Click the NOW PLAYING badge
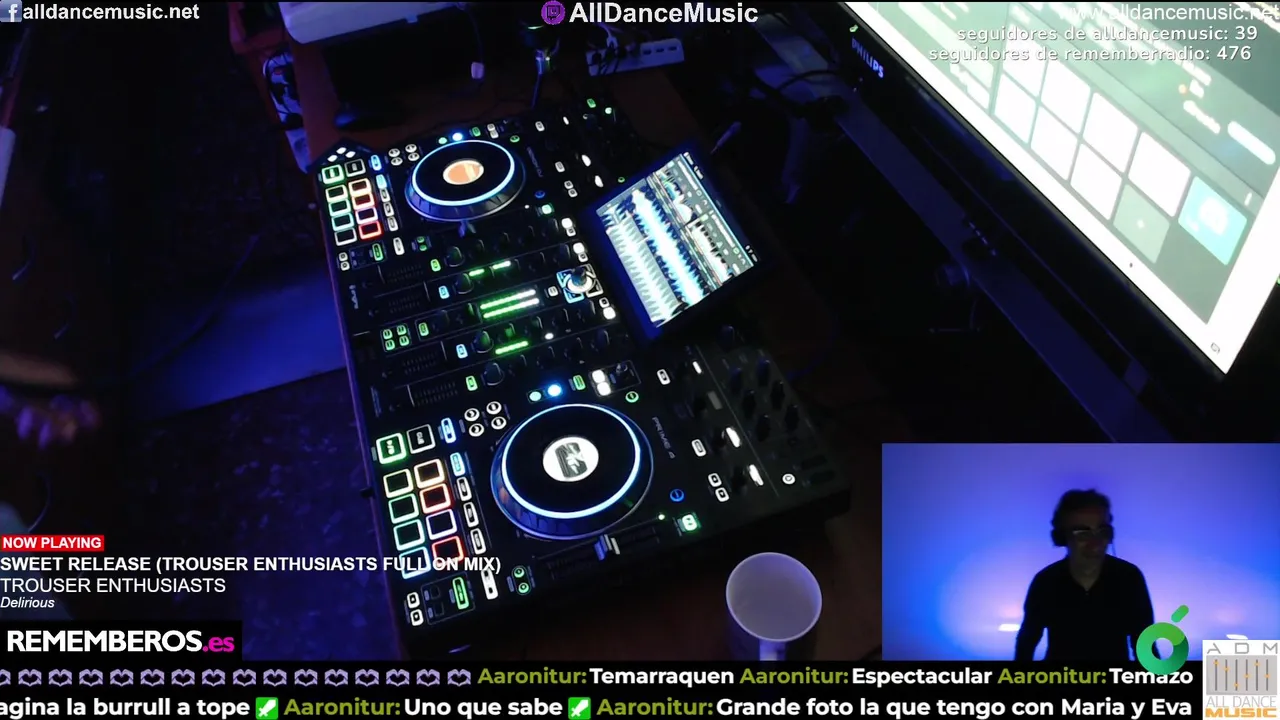The width and height of the screenshot is (1280, 720). [52, 543]
